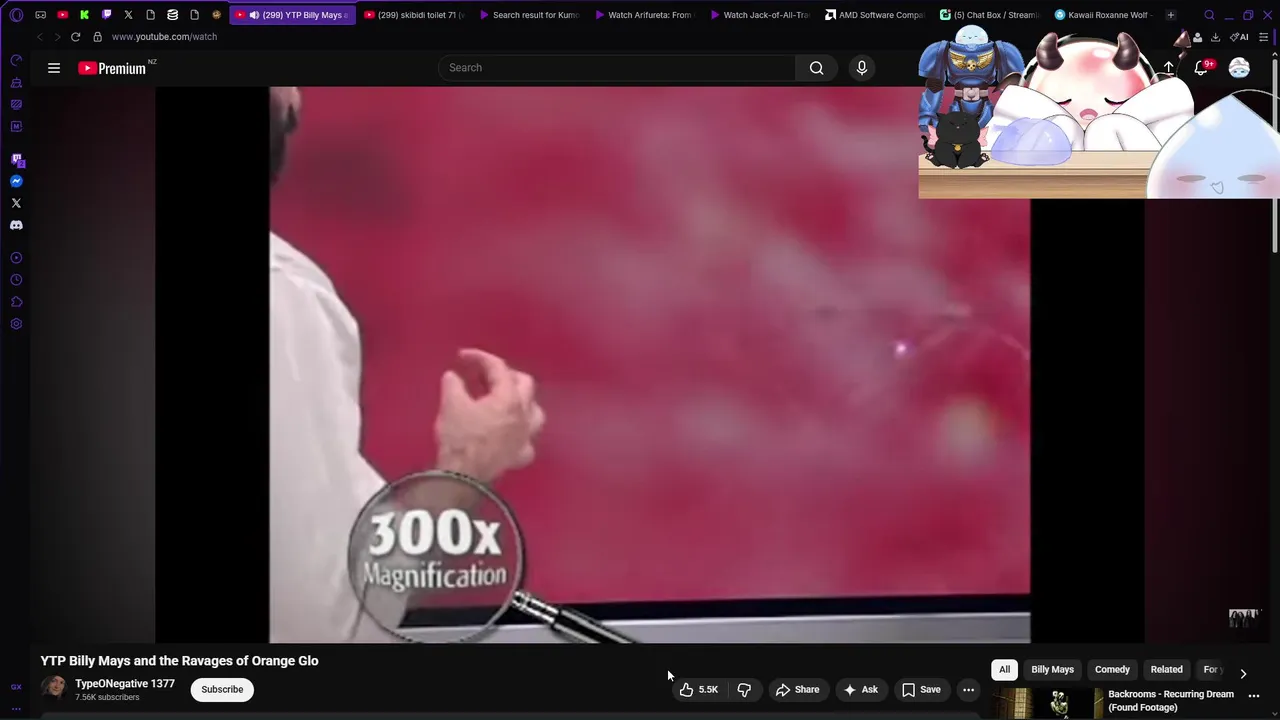1280x720 pixels.
Task: Open the pinned X tab
Action: click(128, 15)
